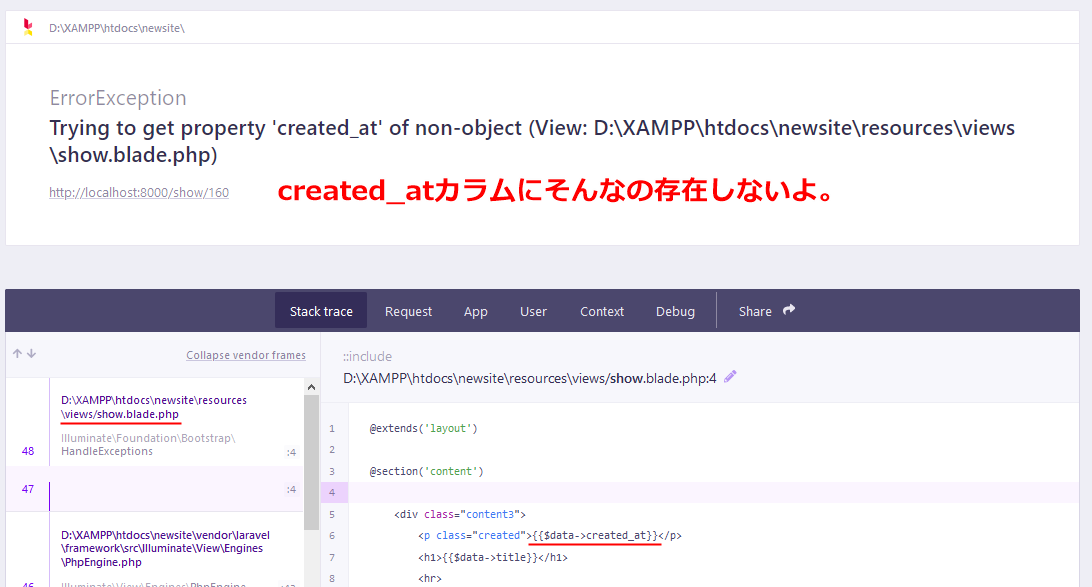Screen dimensions: 1092x587
Task: Click the pencil icon to edit show.blade.php
Action: coord(730,377)
